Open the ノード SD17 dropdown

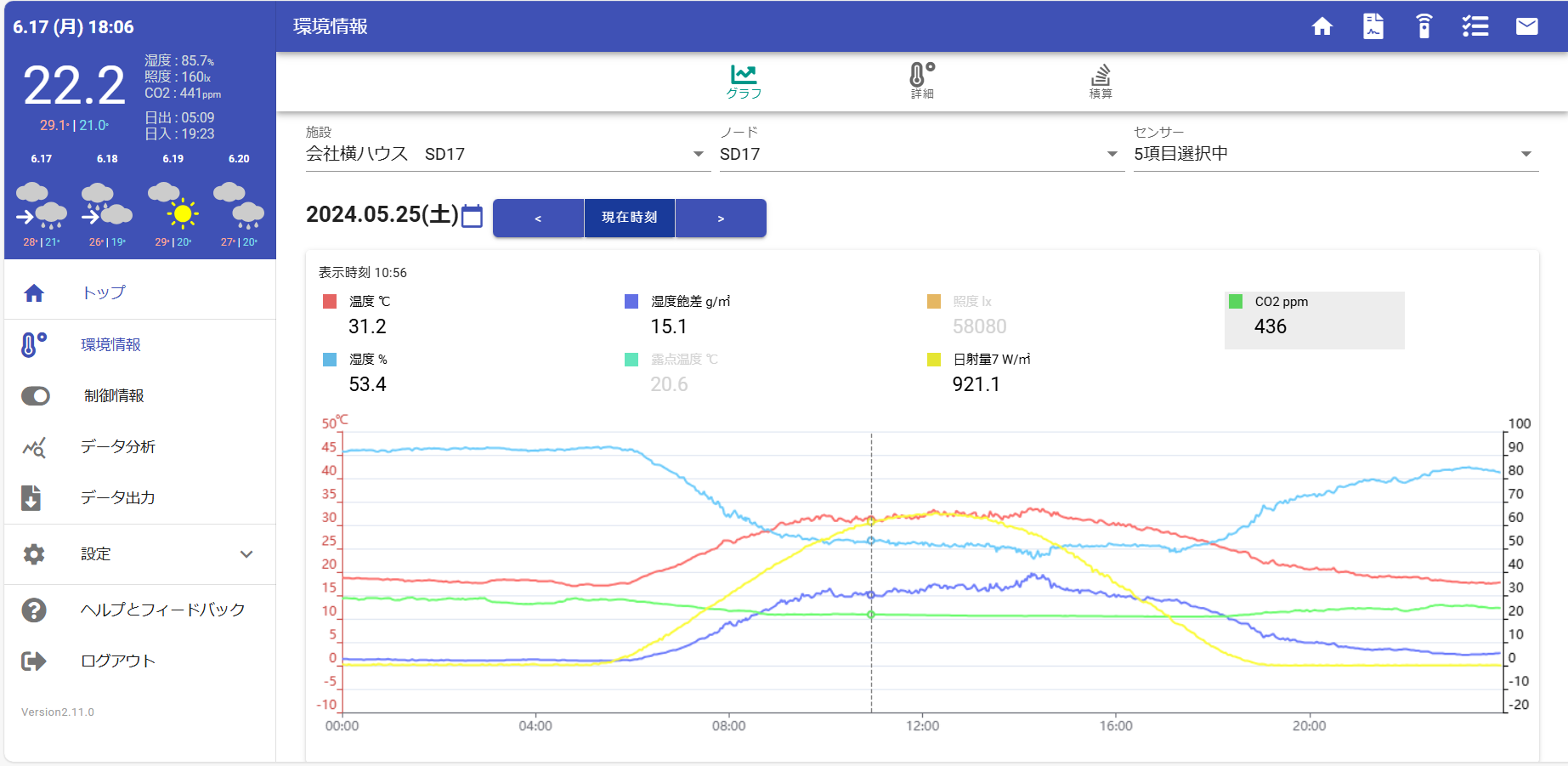click(921, 154)
